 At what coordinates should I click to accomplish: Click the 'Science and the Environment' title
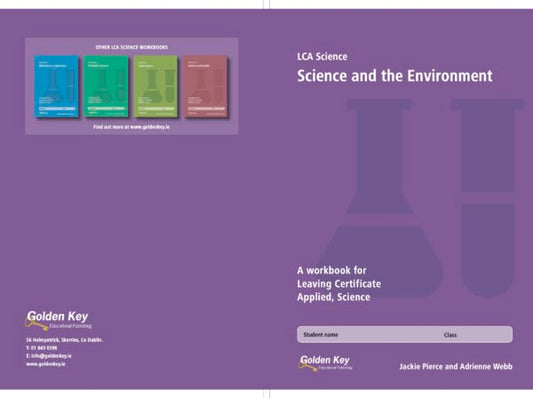tap(395, 76)
